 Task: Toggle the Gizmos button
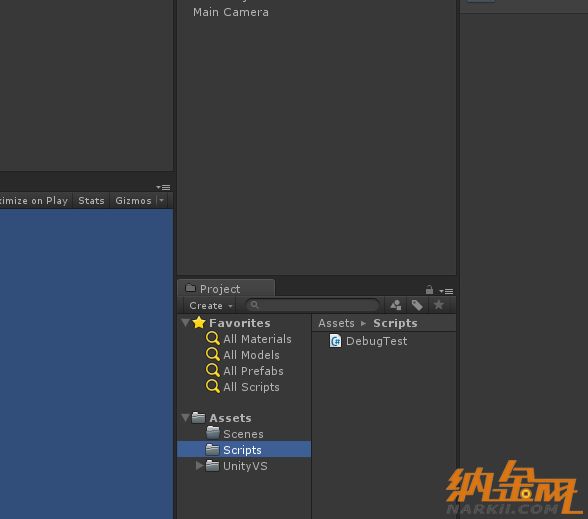(x=133, y=201)
